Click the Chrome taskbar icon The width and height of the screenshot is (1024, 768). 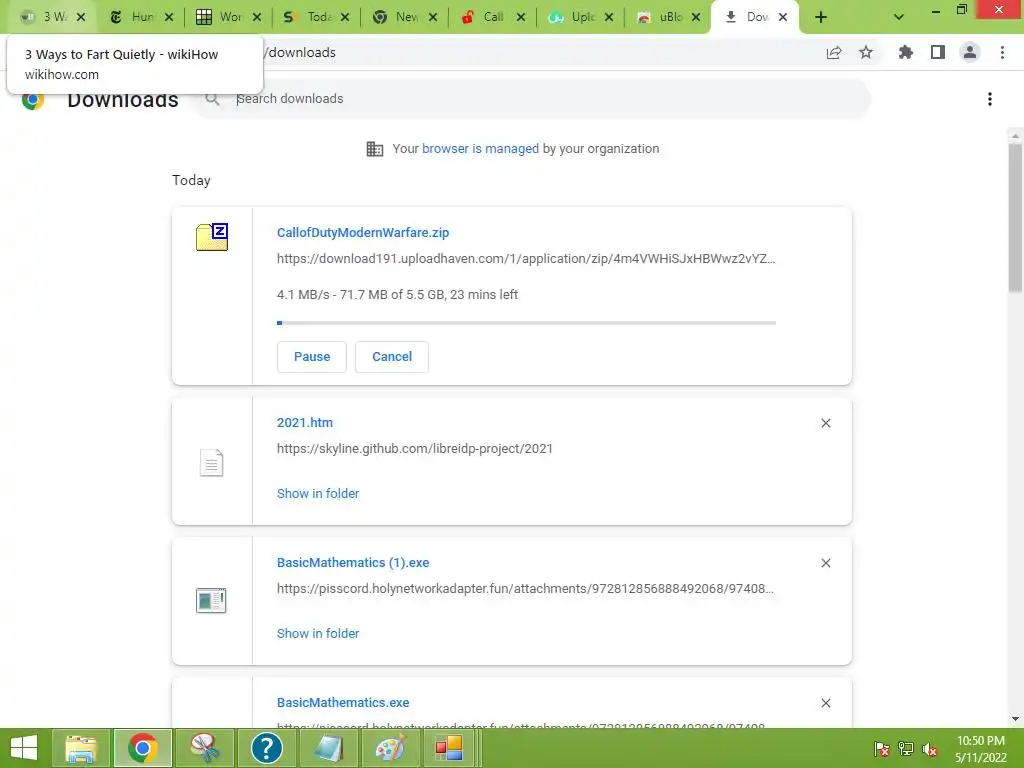142,748
